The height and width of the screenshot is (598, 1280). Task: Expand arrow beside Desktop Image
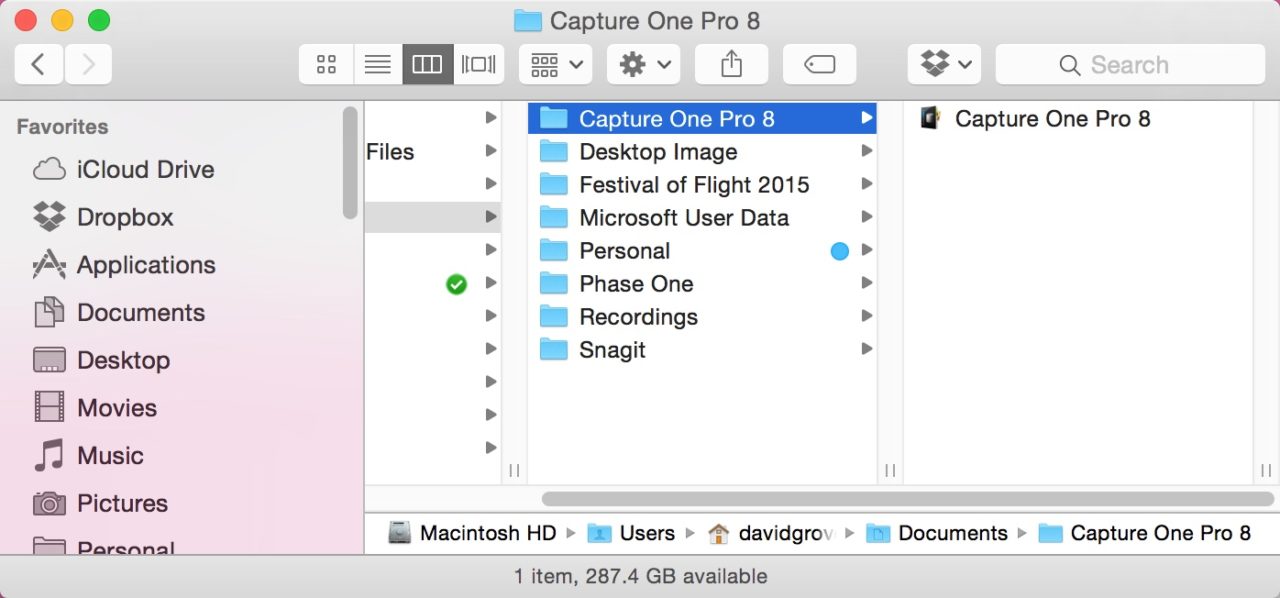(867, 152)
